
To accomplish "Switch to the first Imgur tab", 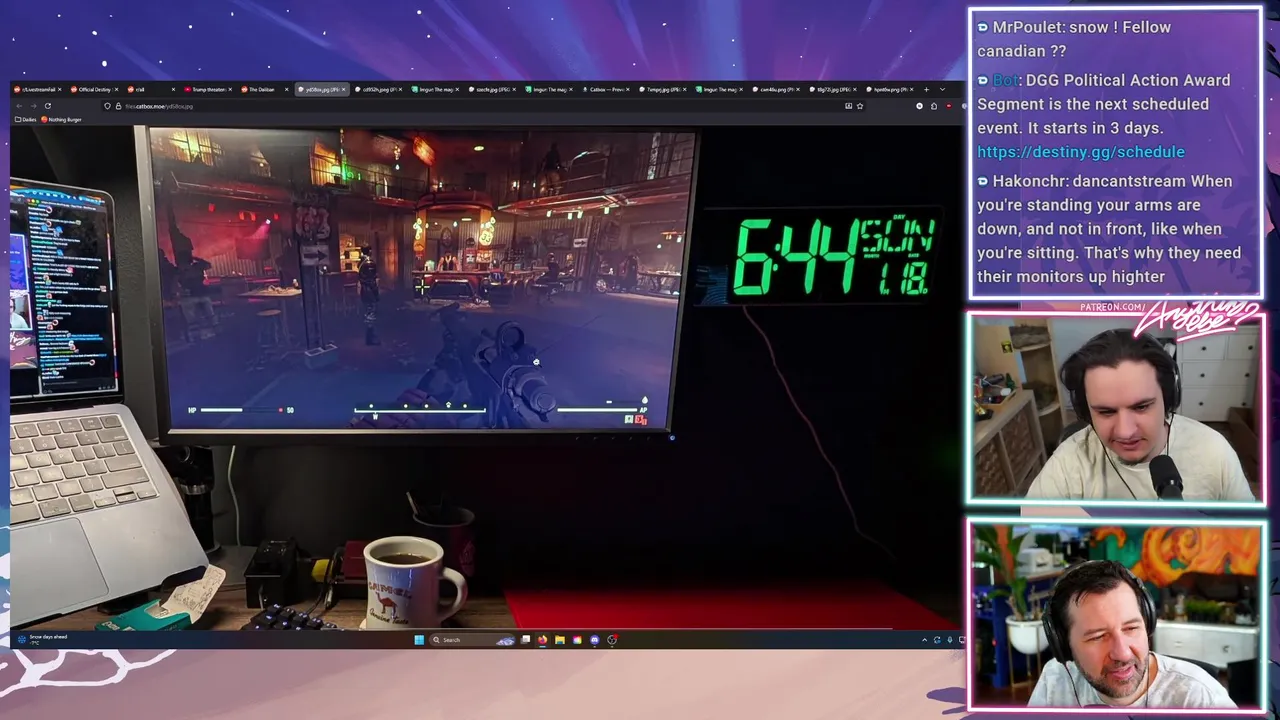I will click(x=436, y=89).
